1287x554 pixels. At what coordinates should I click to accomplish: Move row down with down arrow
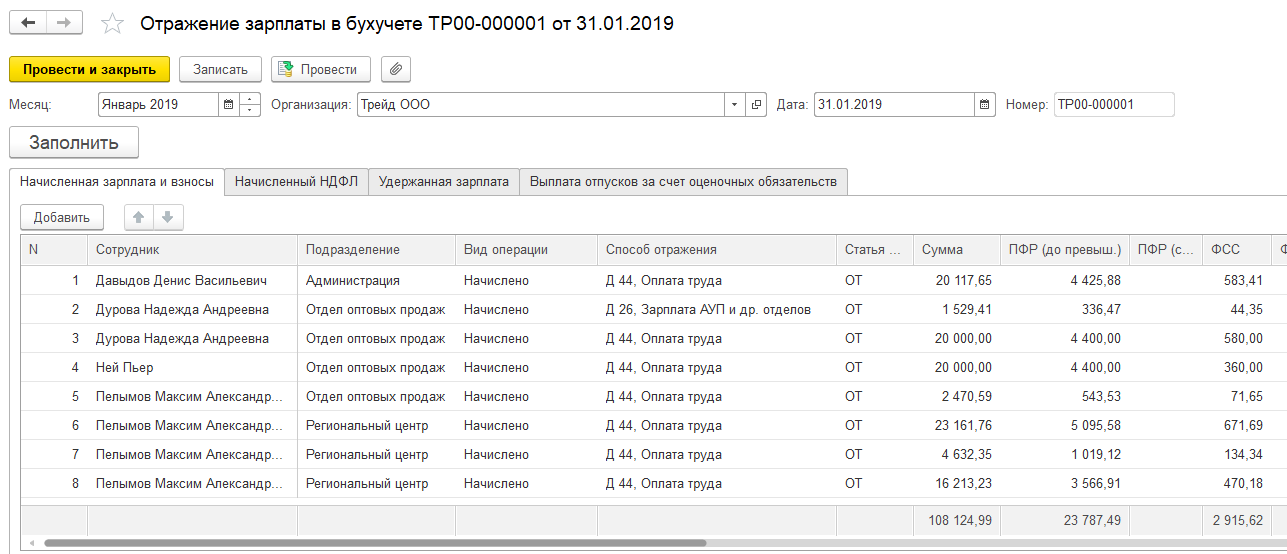coord(167,217)
